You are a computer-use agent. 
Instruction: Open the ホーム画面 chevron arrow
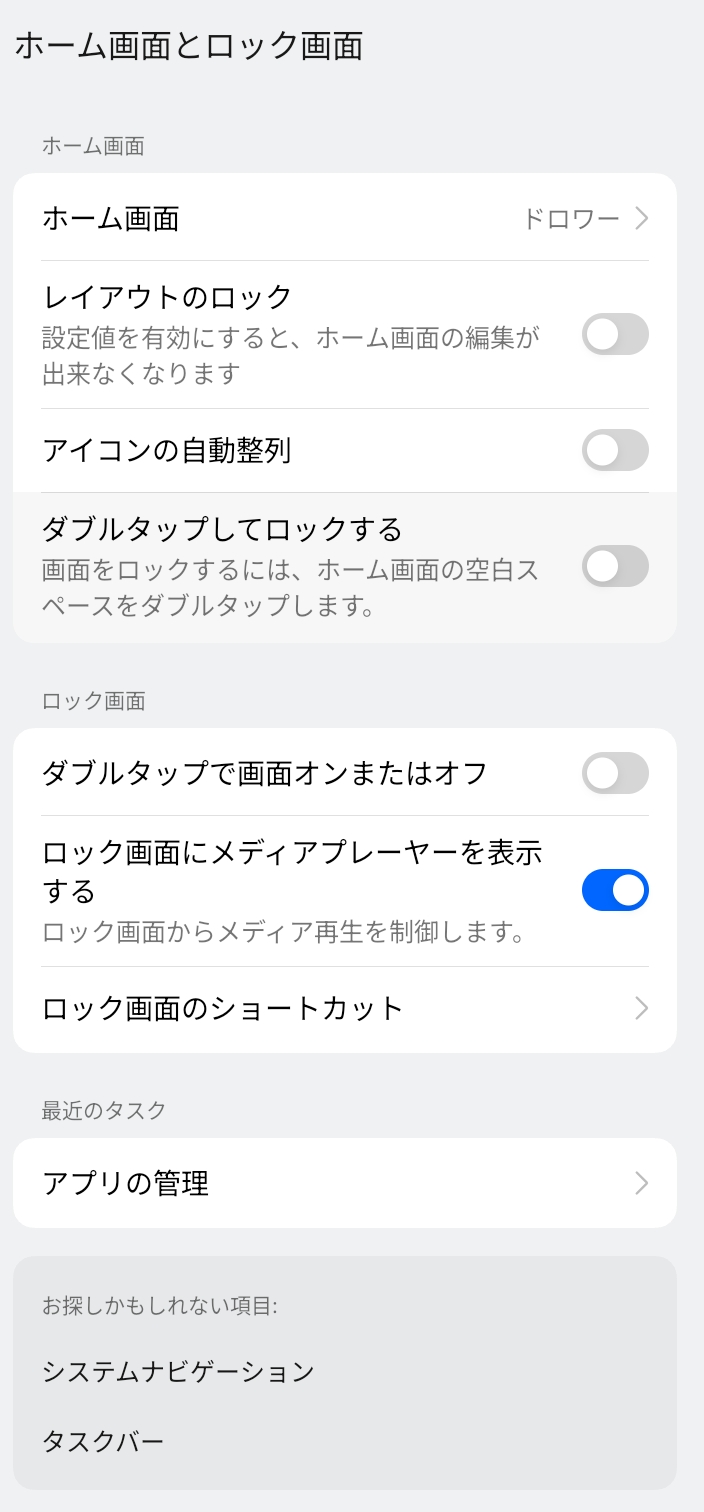[642, 218]
